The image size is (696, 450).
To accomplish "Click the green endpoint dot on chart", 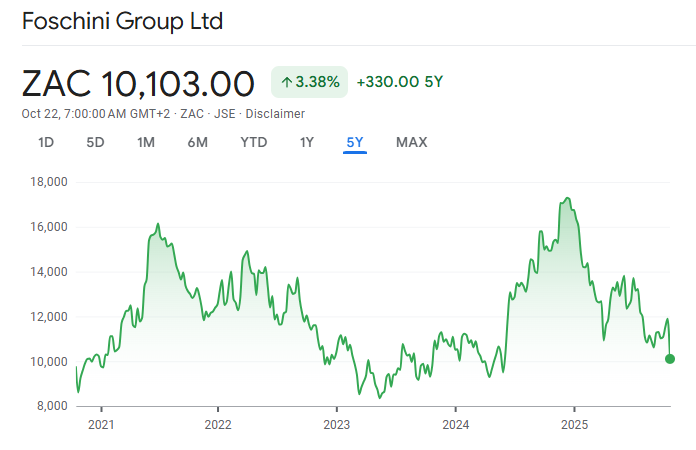I will pyautogui.click(x=669, y=359).
